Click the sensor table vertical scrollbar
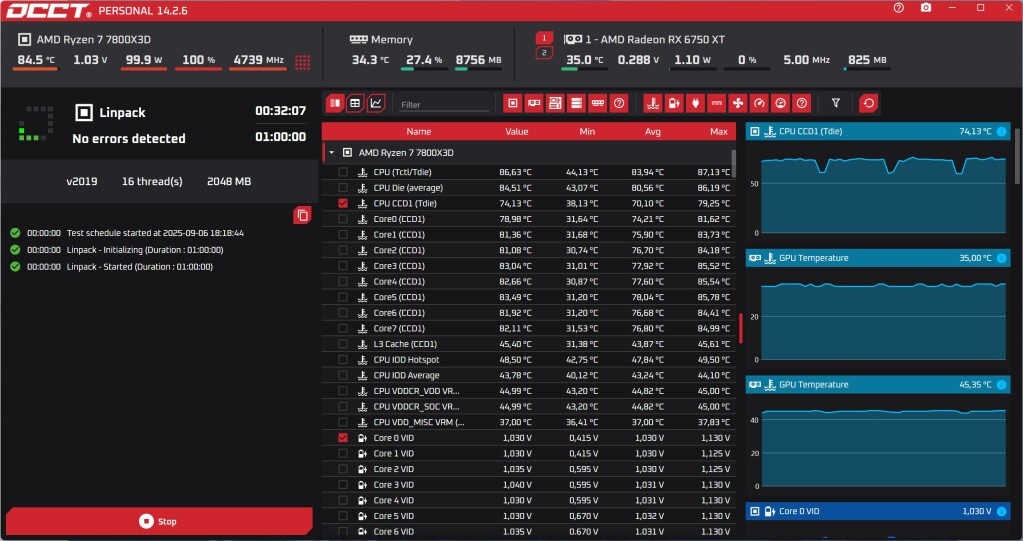1023x541 pixels. 733,163
